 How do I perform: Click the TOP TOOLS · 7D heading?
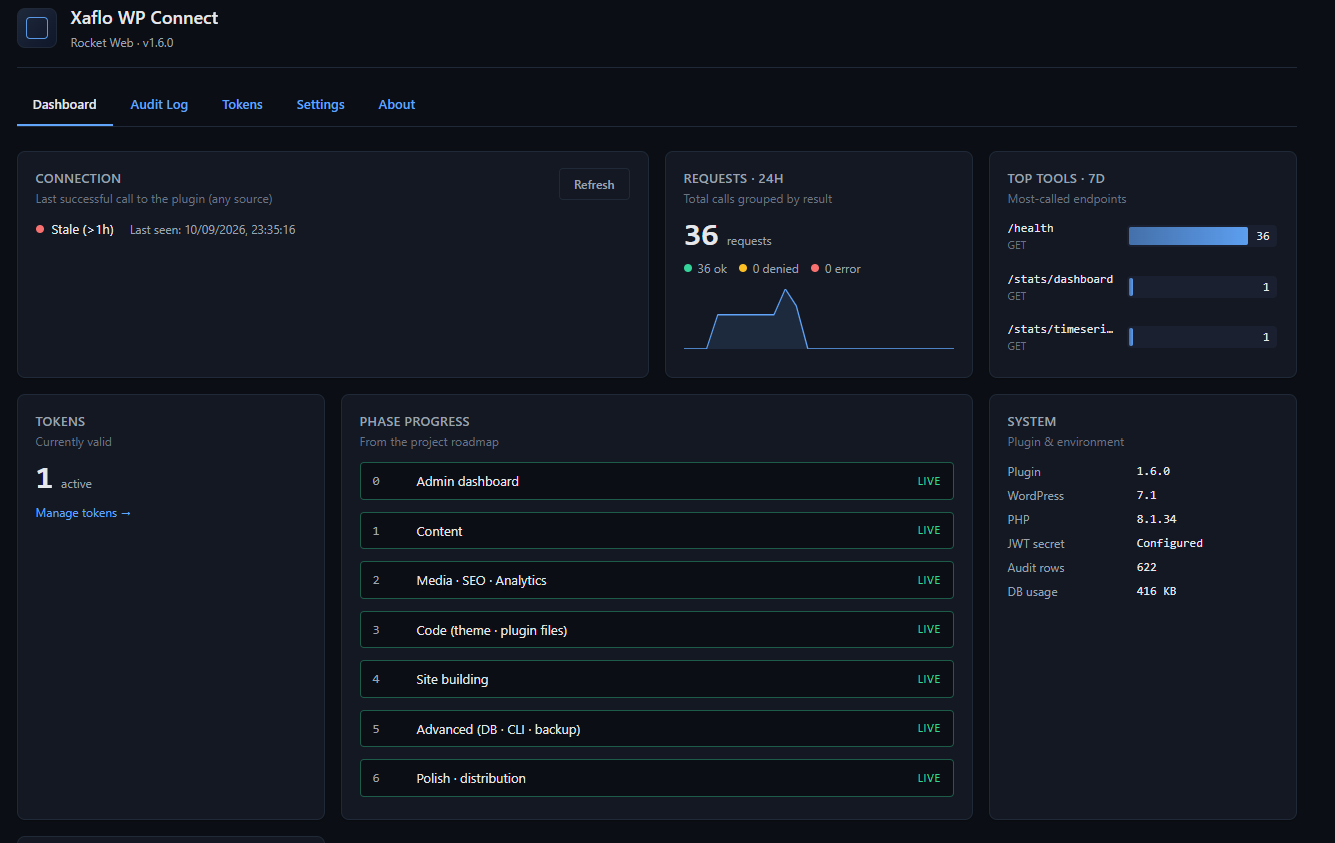click(1056, 179)
